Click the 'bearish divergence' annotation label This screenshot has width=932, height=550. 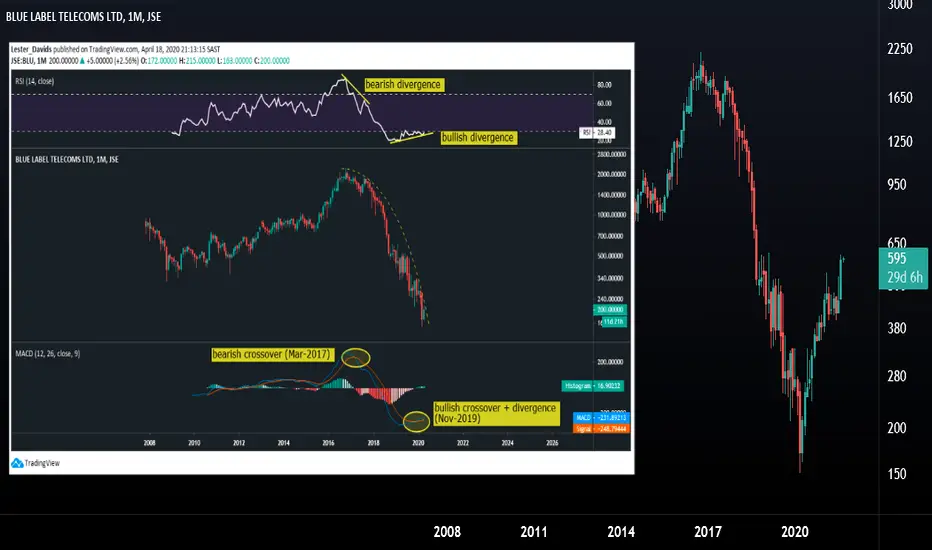click(x=403, y=84)
